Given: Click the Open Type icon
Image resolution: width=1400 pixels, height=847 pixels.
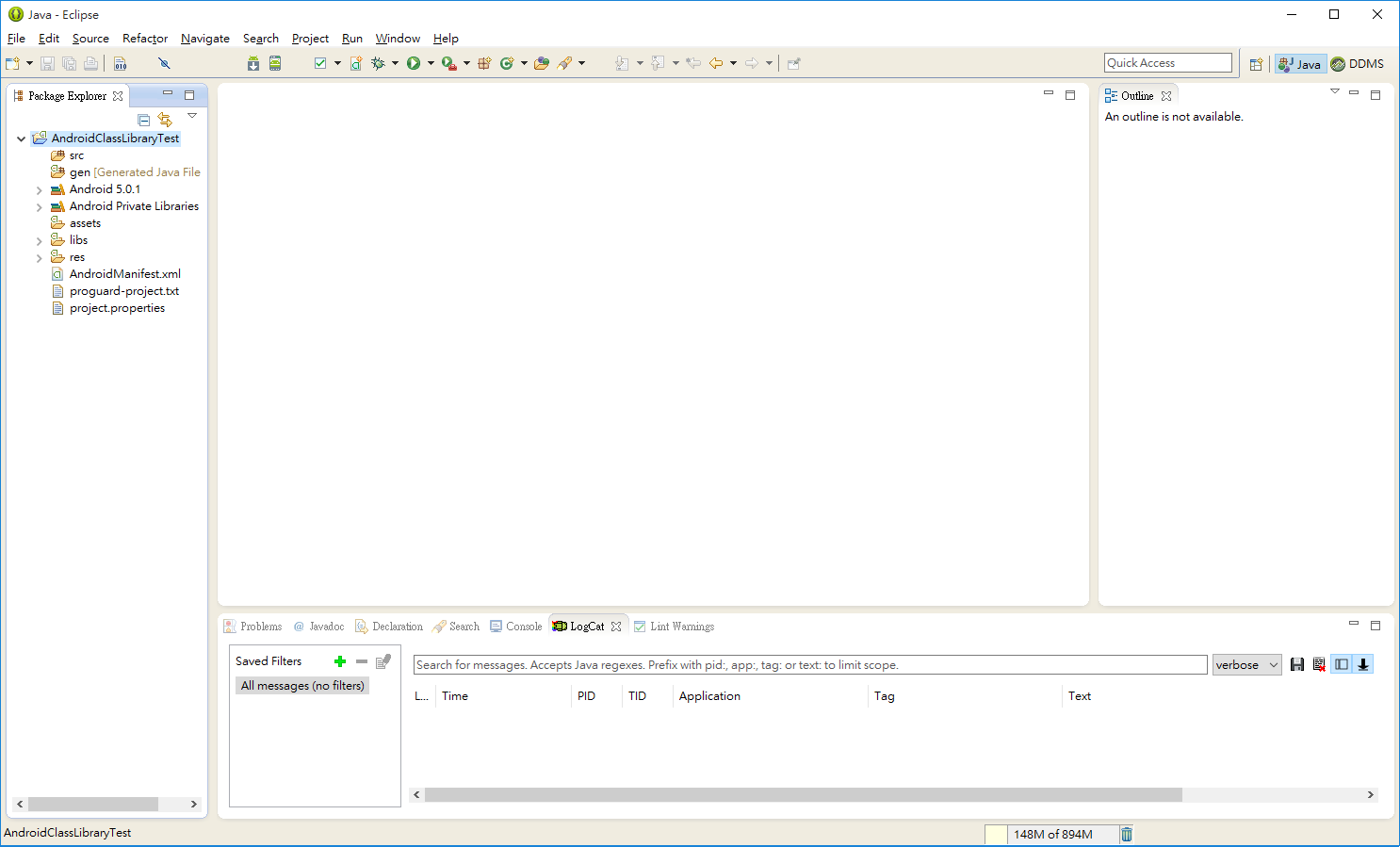Looking at the screenshot, I should pyautogui.click(x=542, y=63).
